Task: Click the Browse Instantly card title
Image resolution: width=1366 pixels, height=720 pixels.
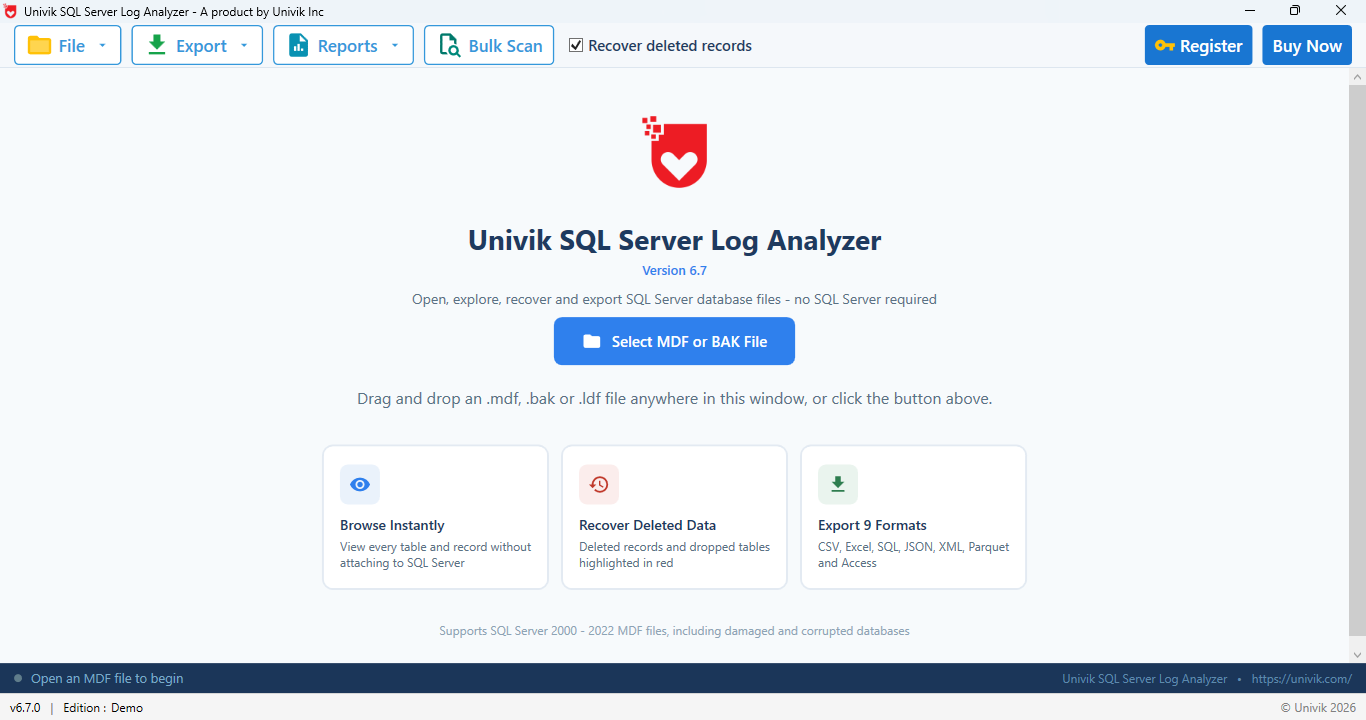Action: point(392,525)
